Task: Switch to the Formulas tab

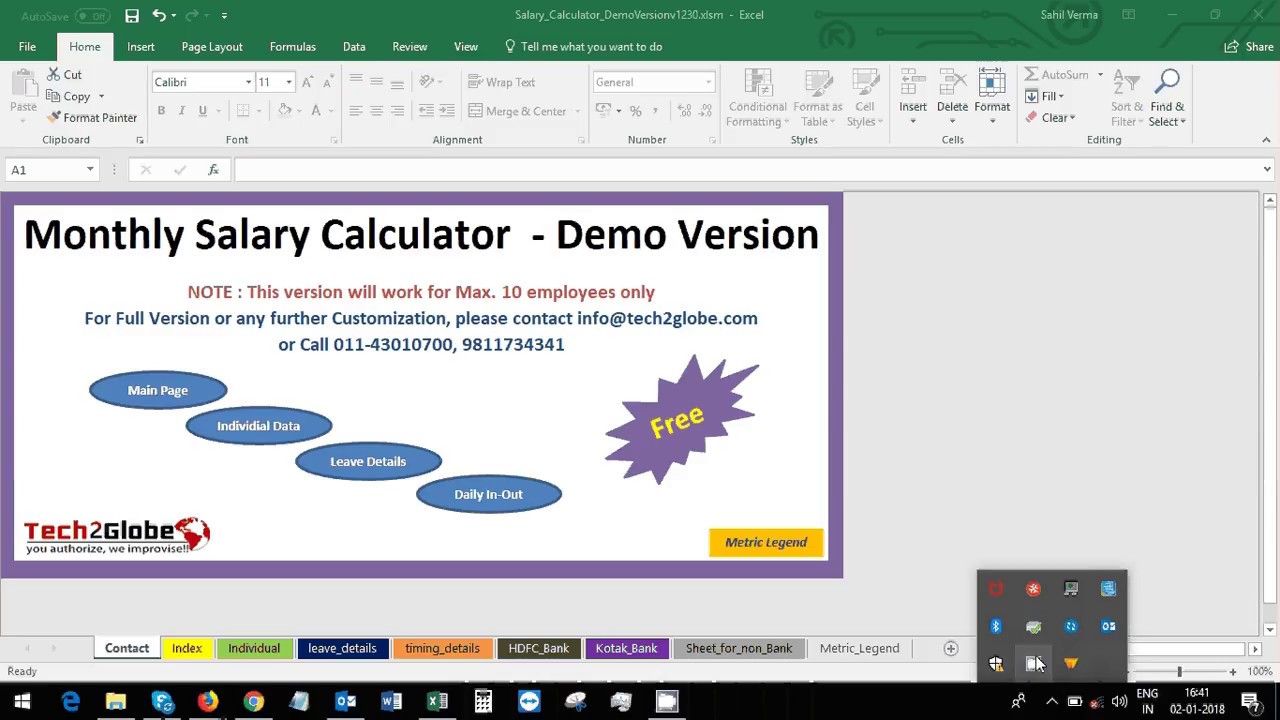Action: coord(293,47)
